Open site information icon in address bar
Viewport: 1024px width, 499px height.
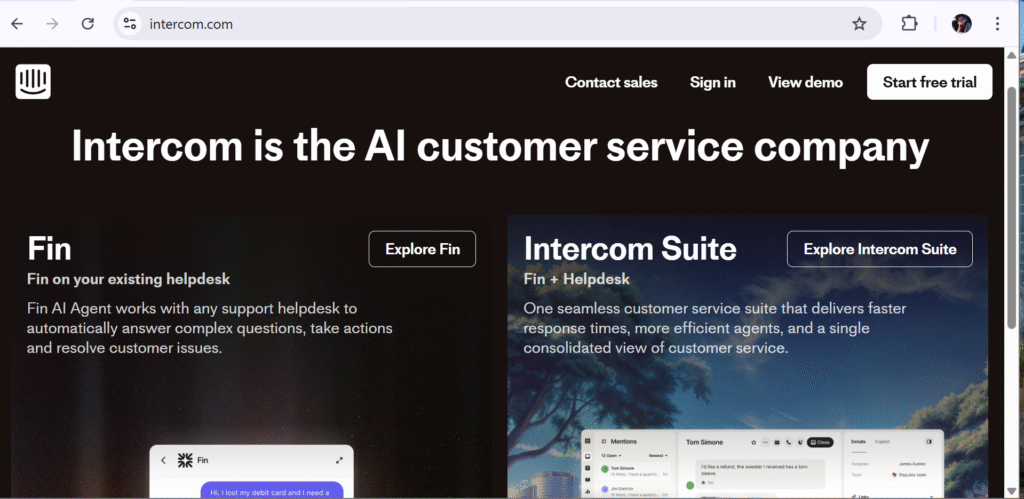coord(130,24)
